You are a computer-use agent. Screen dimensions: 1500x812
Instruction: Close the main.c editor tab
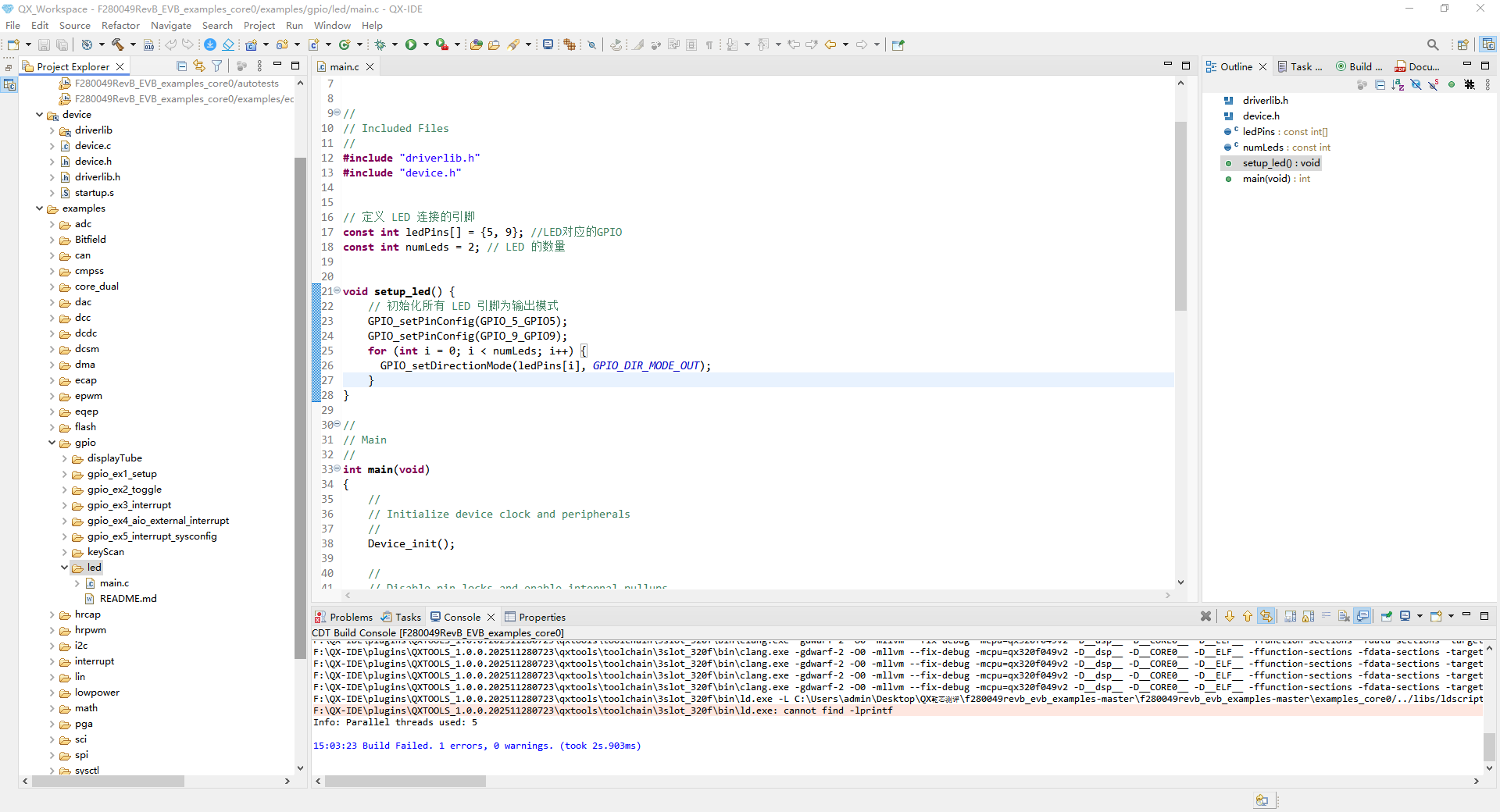(370, 66)
